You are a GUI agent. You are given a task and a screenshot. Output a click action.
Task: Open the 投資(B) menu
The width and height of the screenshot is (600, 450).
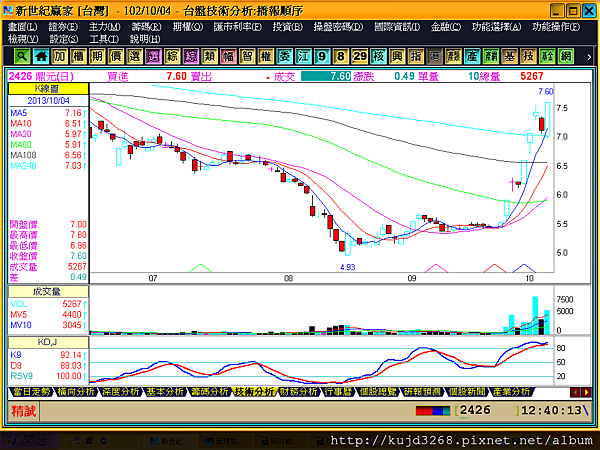point(288,27)
